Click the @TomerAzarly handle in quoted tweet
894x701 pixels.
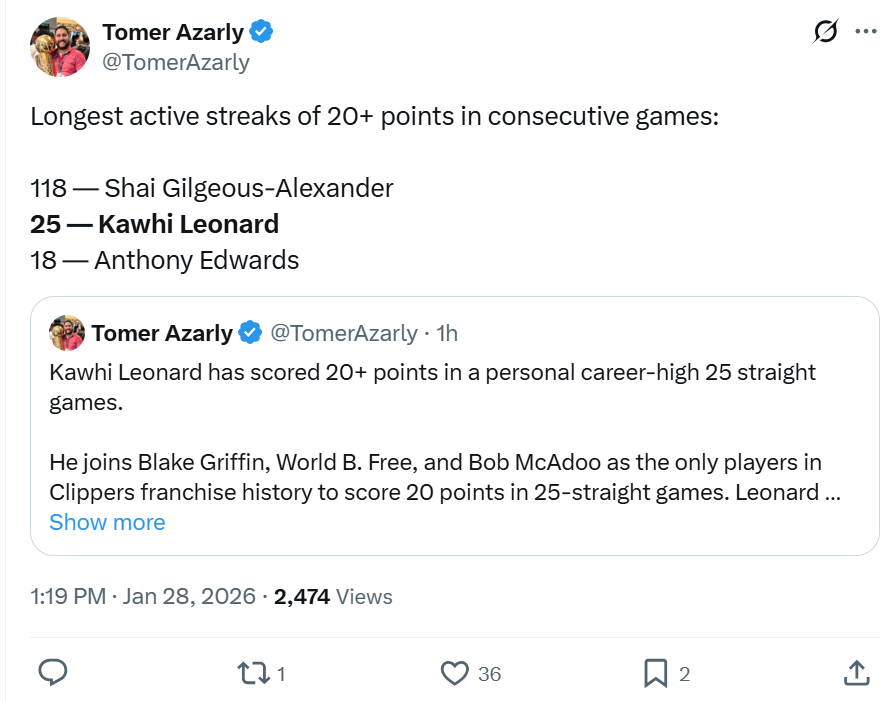pyautogui.click(x=344, y=333)
